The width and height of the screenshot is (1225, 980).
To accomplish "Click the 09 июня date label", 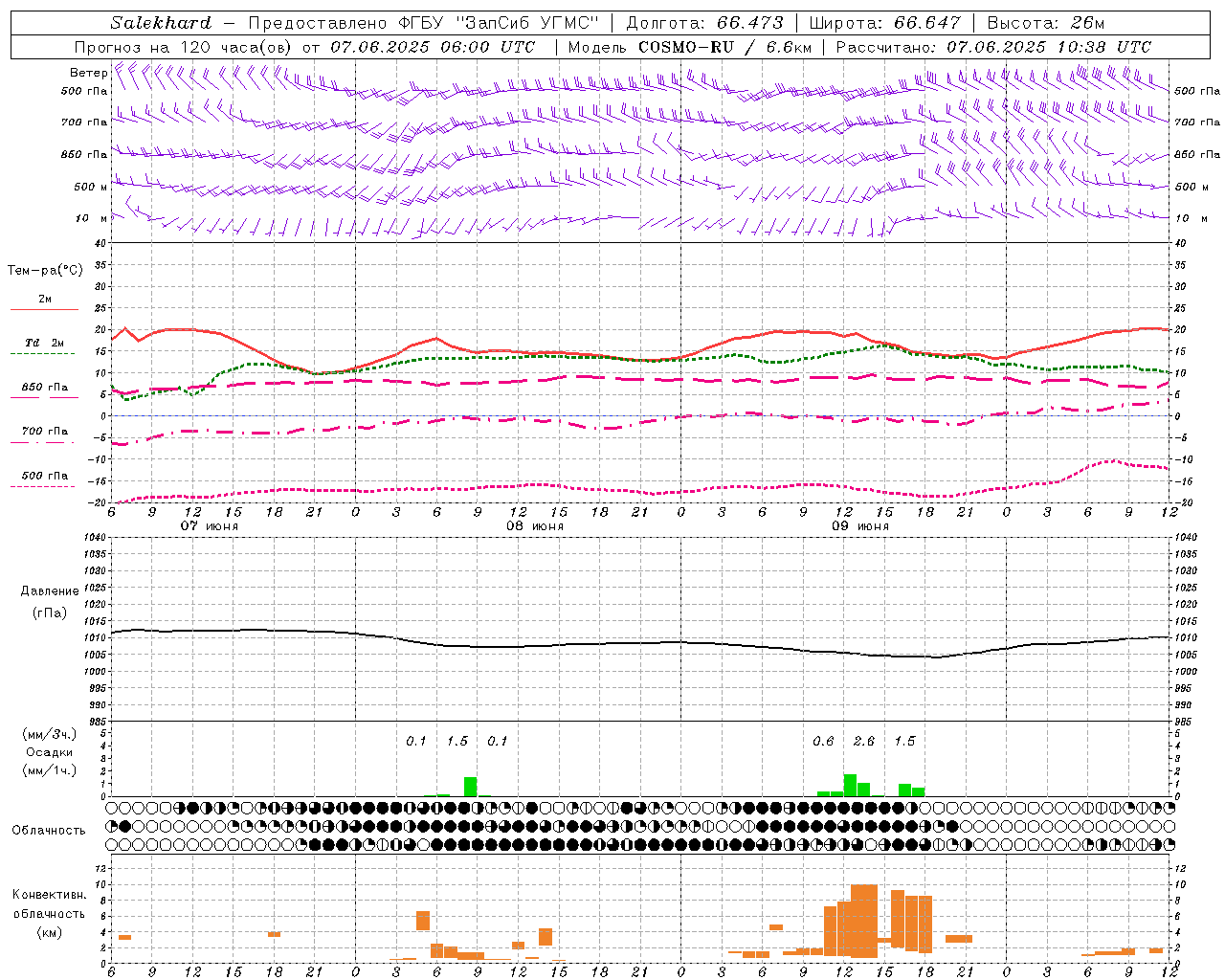I will [x=860, y=526].
